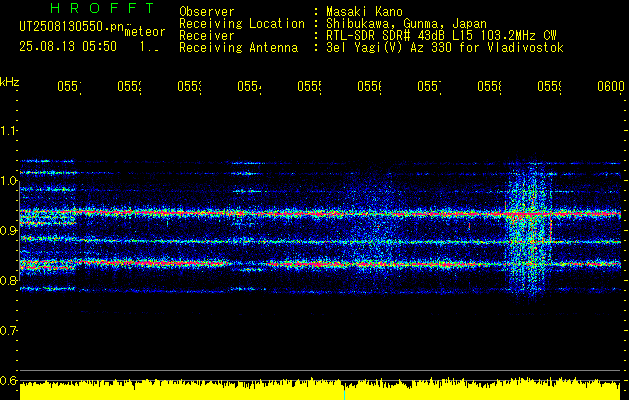Click the 0559 time marker

pos(549,86)
